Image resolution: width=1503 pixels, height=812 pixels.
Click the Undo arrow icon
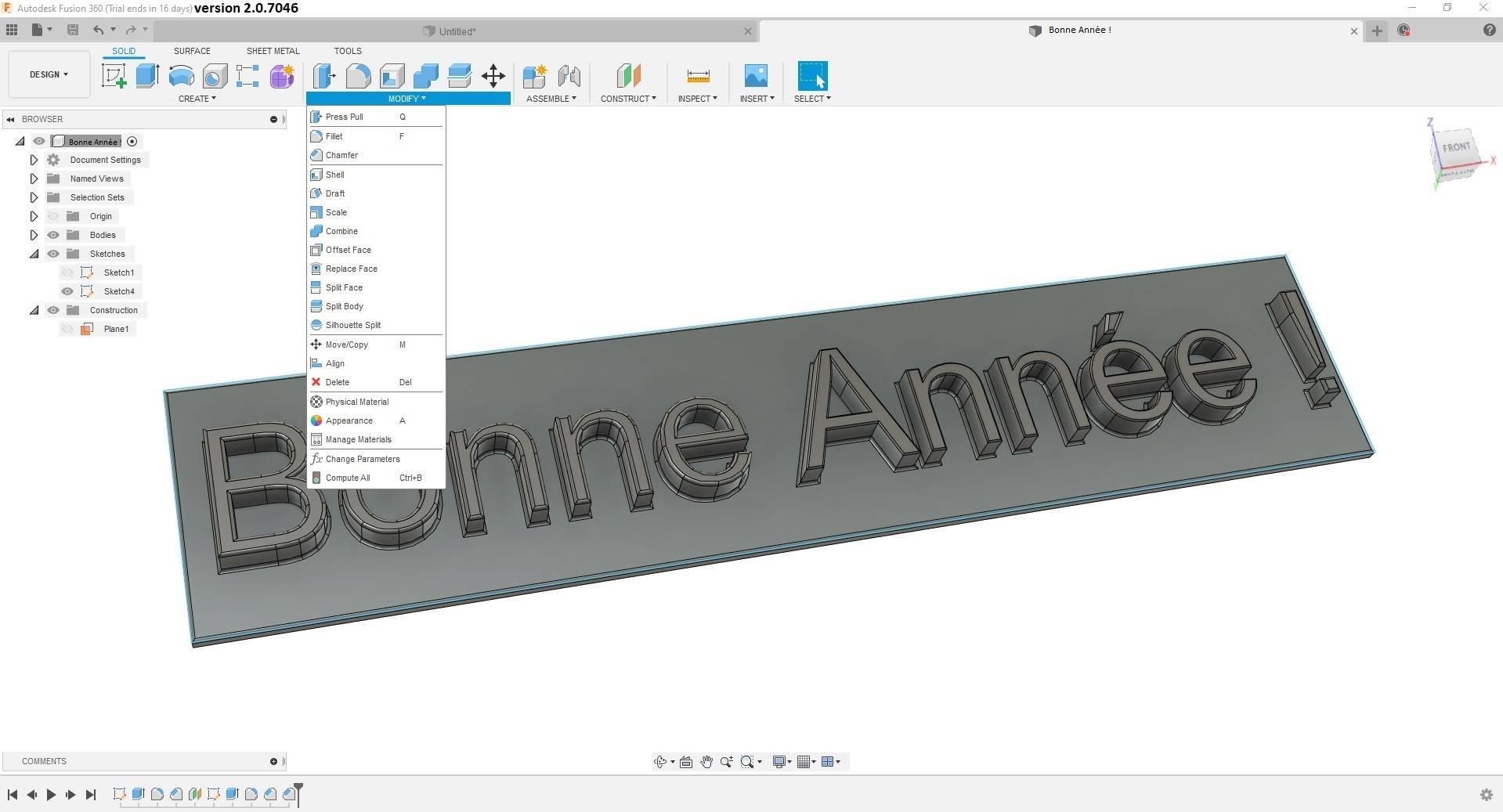pyautogui.click(x=98, y=30)
